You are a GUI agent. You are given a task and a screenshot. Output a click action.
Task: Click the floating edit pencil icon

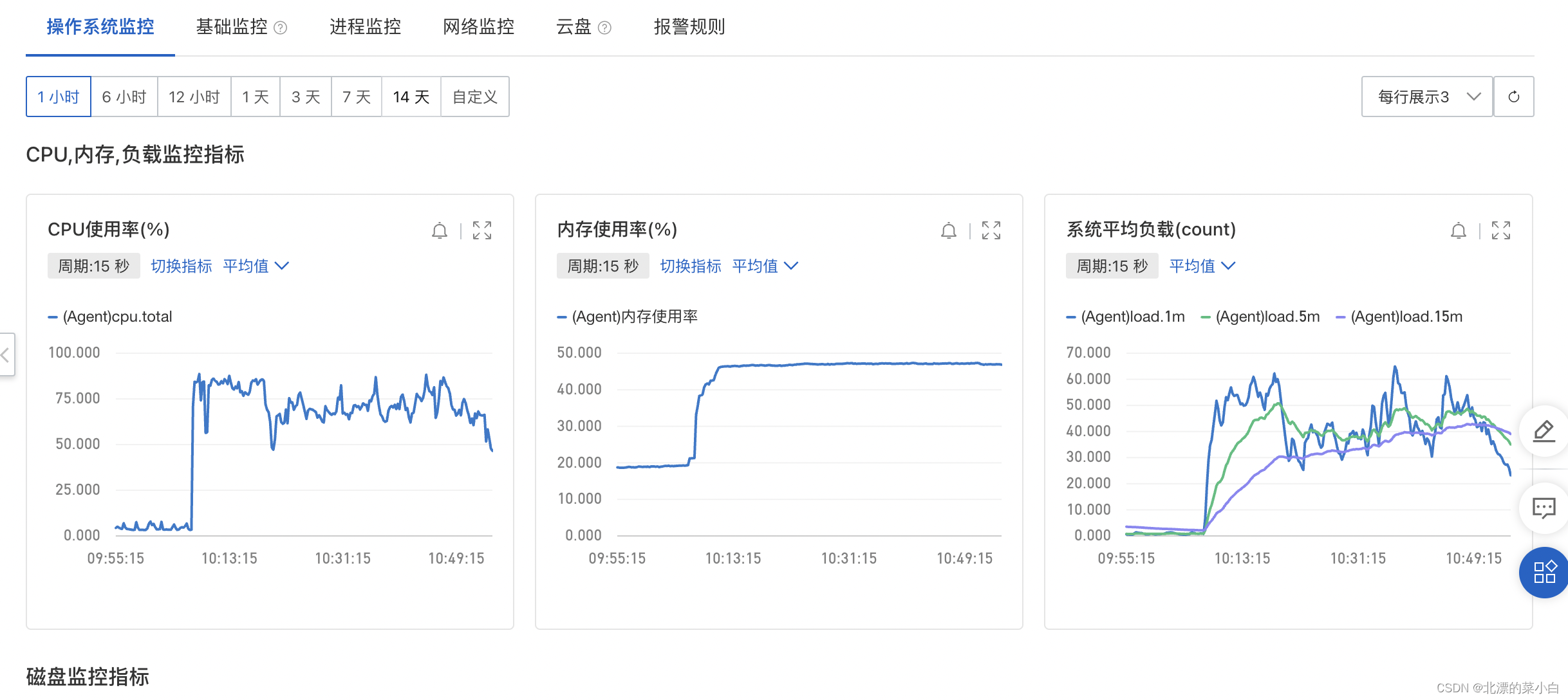tap(1544, 431)
